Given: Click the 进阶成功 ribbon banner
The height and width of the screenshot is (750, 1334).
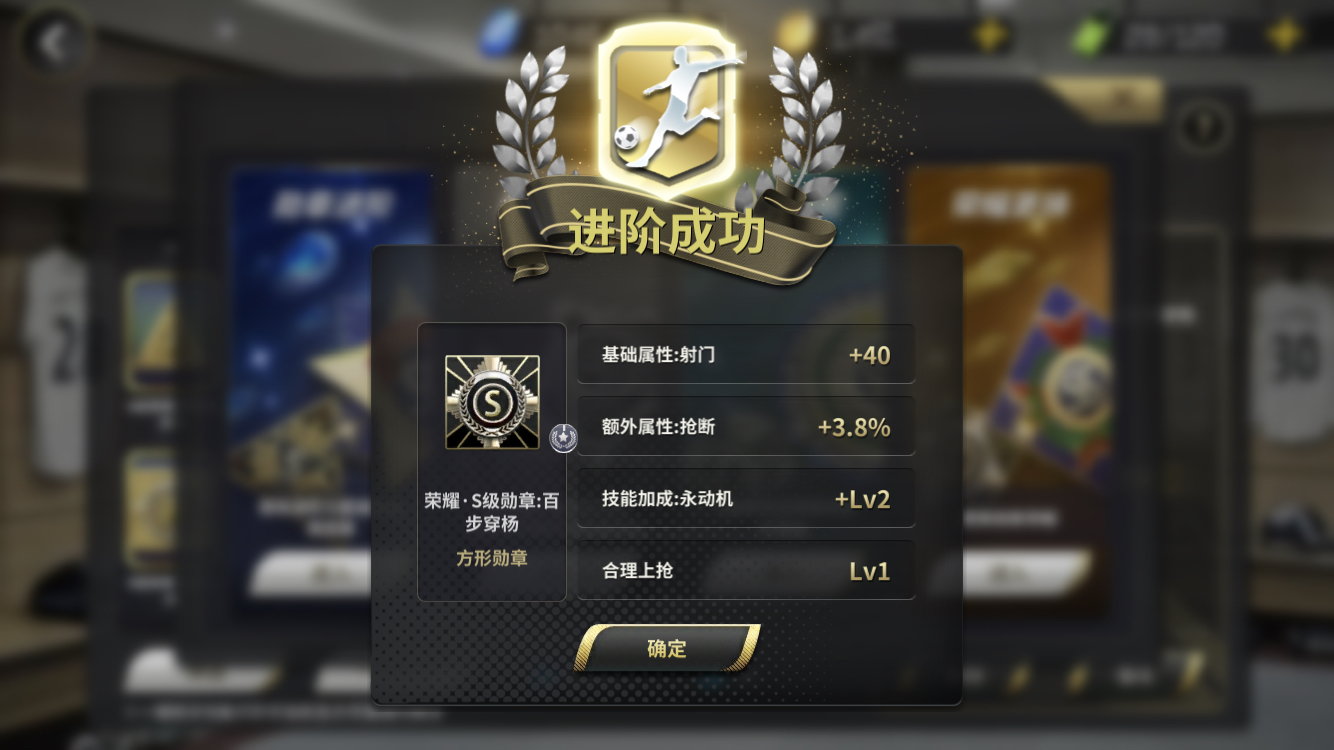Looking at the screenshot, I should coord(667,232).
